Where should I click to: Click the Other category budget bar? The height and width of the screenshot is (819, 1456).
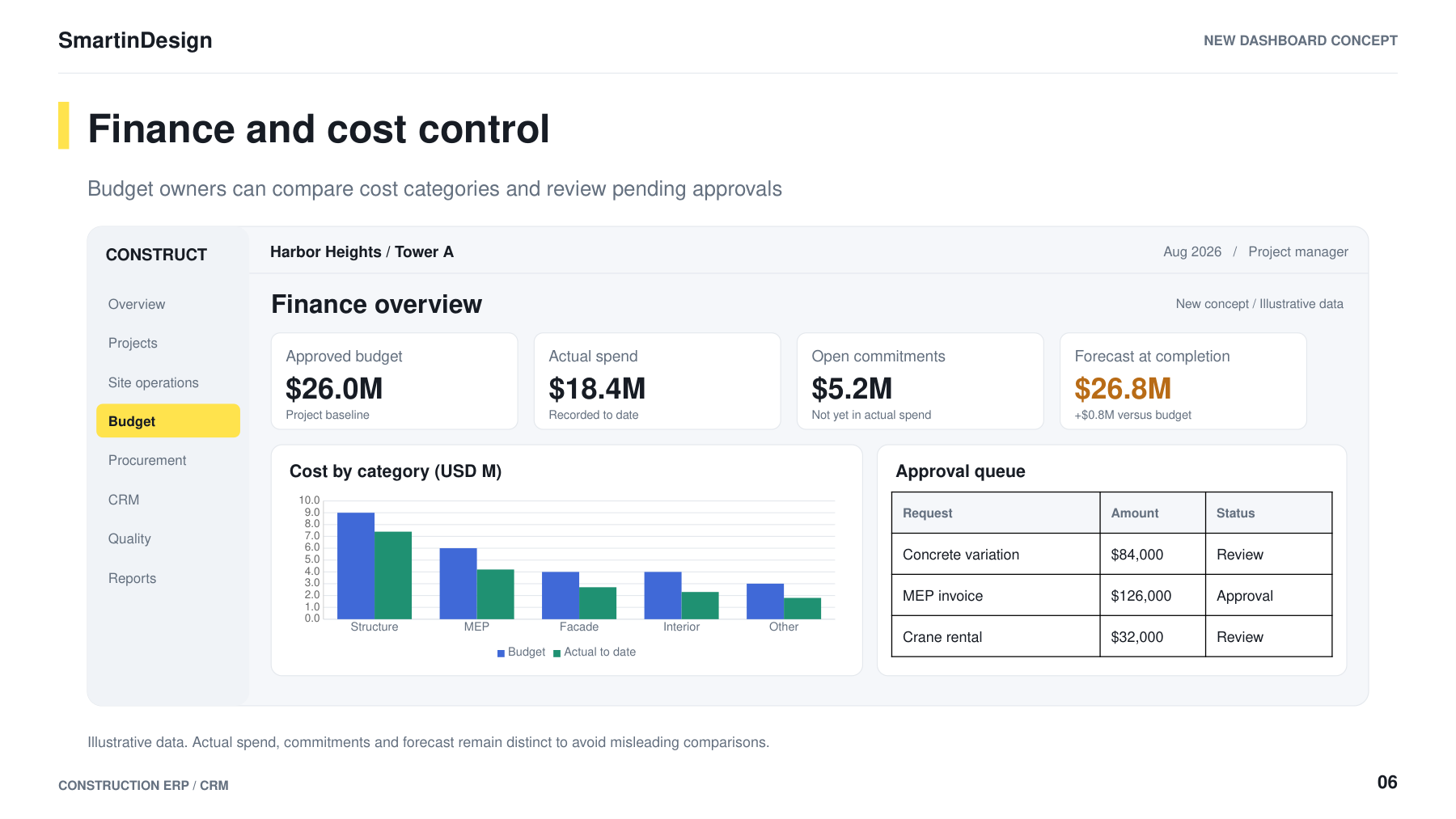tap(765, 602)
